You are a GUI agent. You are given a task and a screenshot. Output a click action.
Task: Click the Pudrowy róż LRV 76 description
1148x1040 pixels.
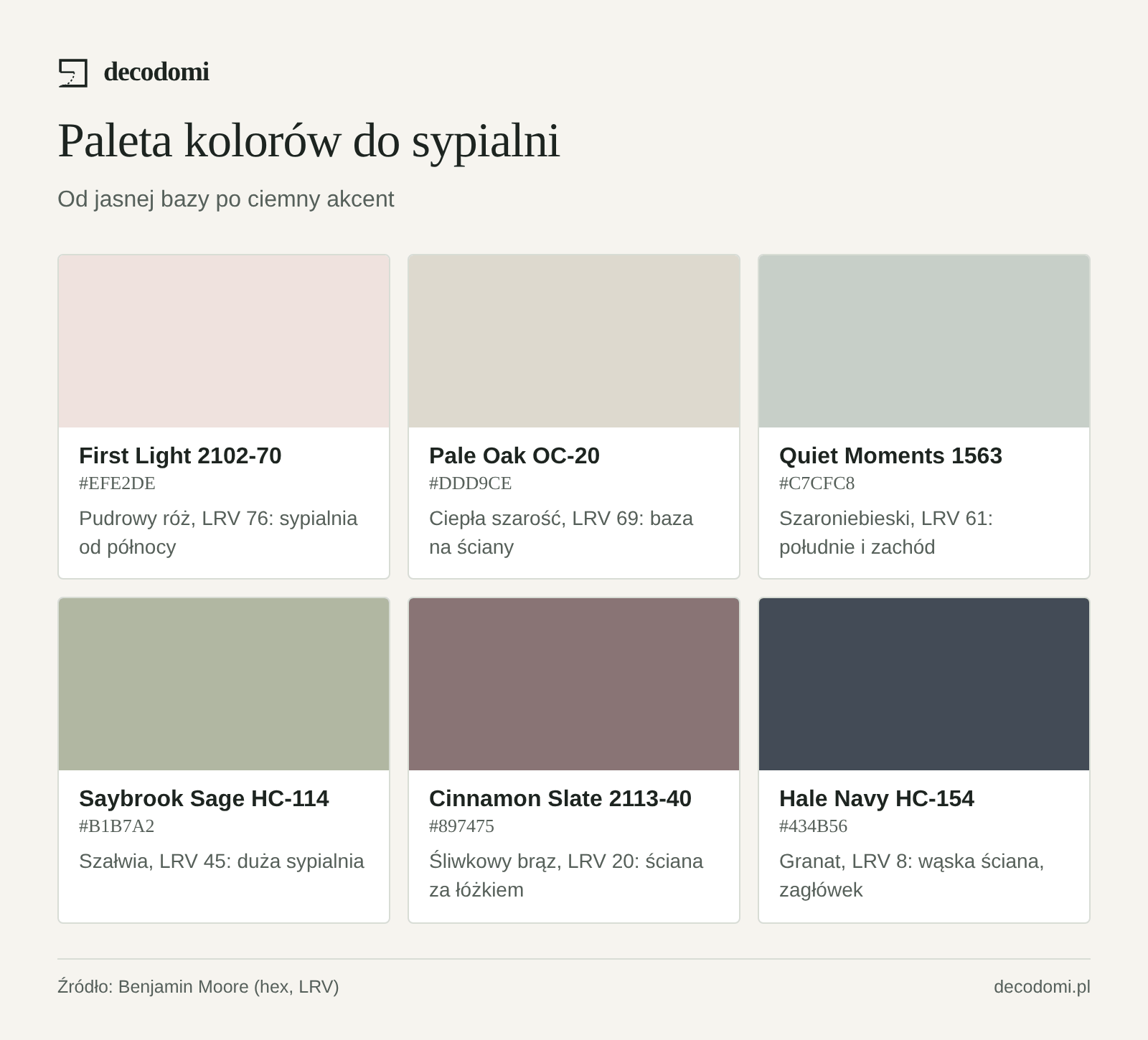tap(218, 532)
